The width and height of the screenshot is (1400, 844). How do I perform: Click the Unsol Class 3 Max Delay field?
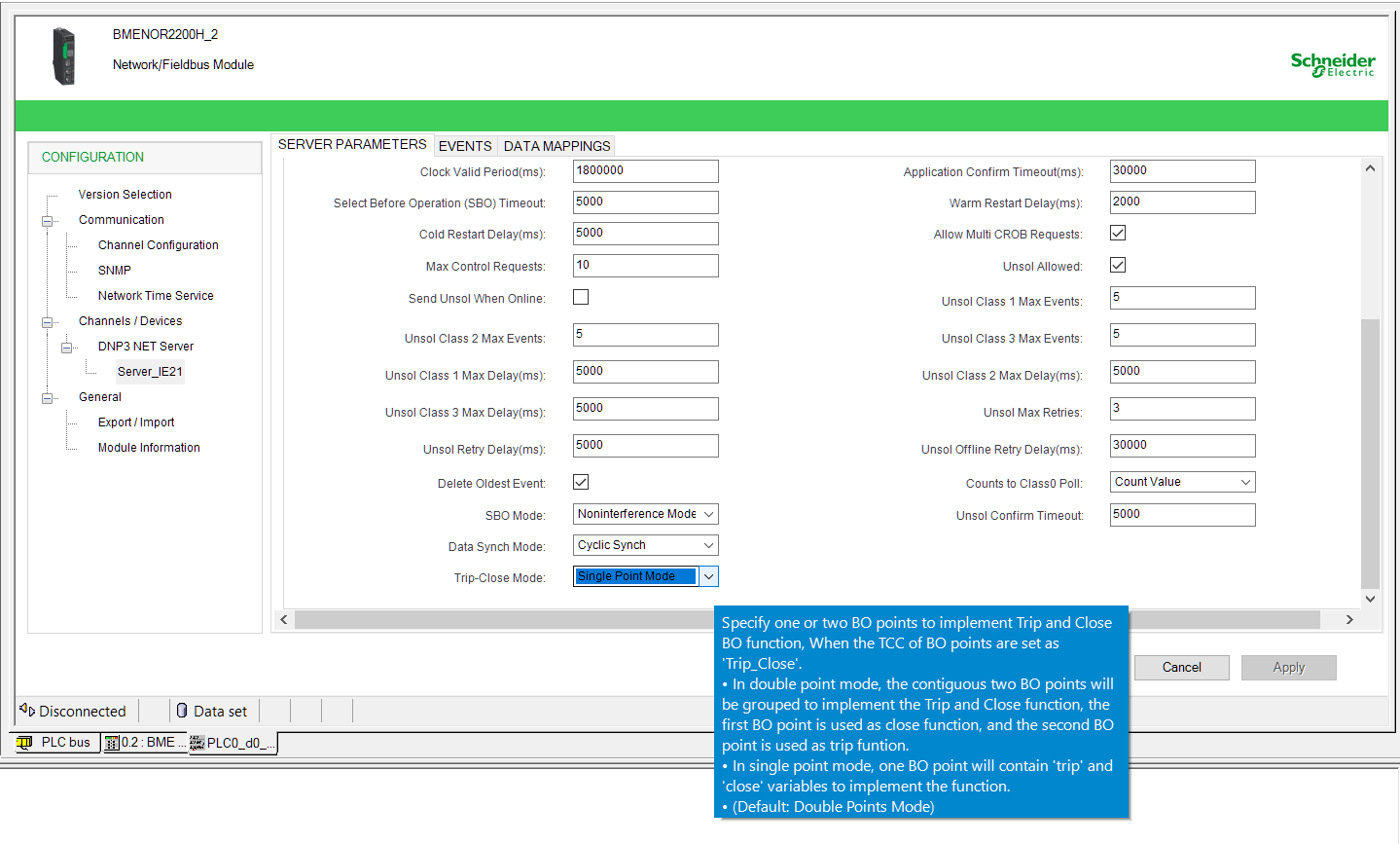point(646,409)
